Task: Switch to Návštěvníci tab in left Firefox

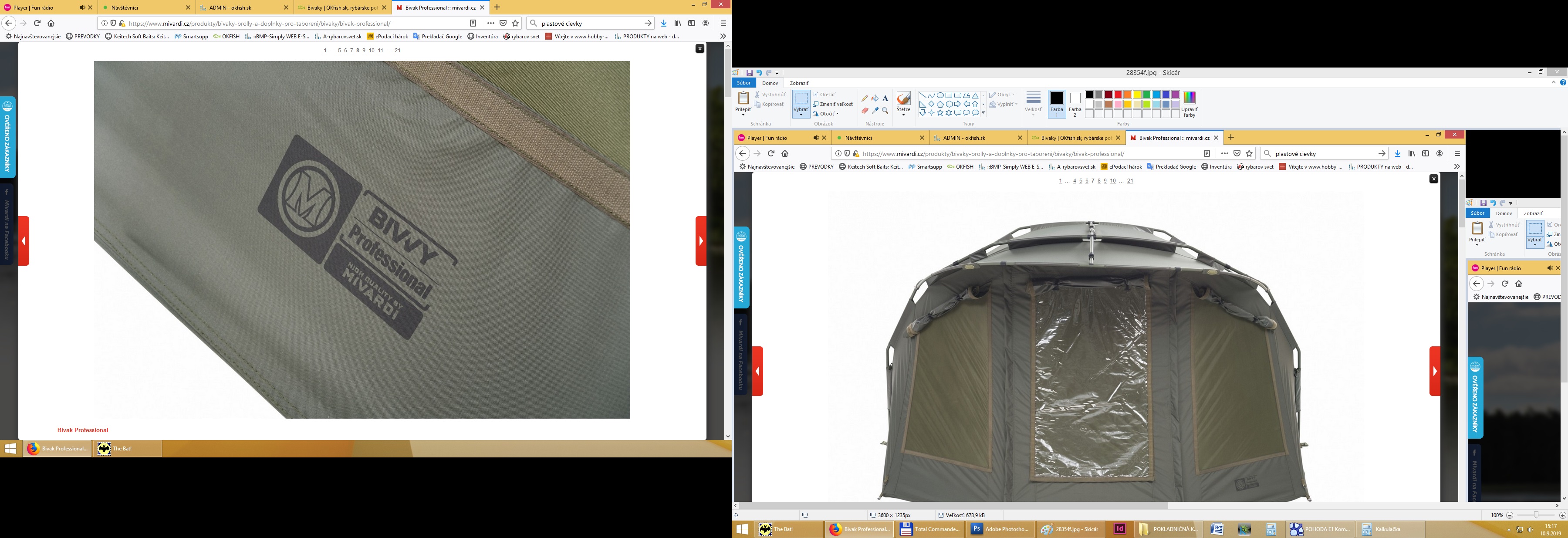Action: [x=146, y=7]
